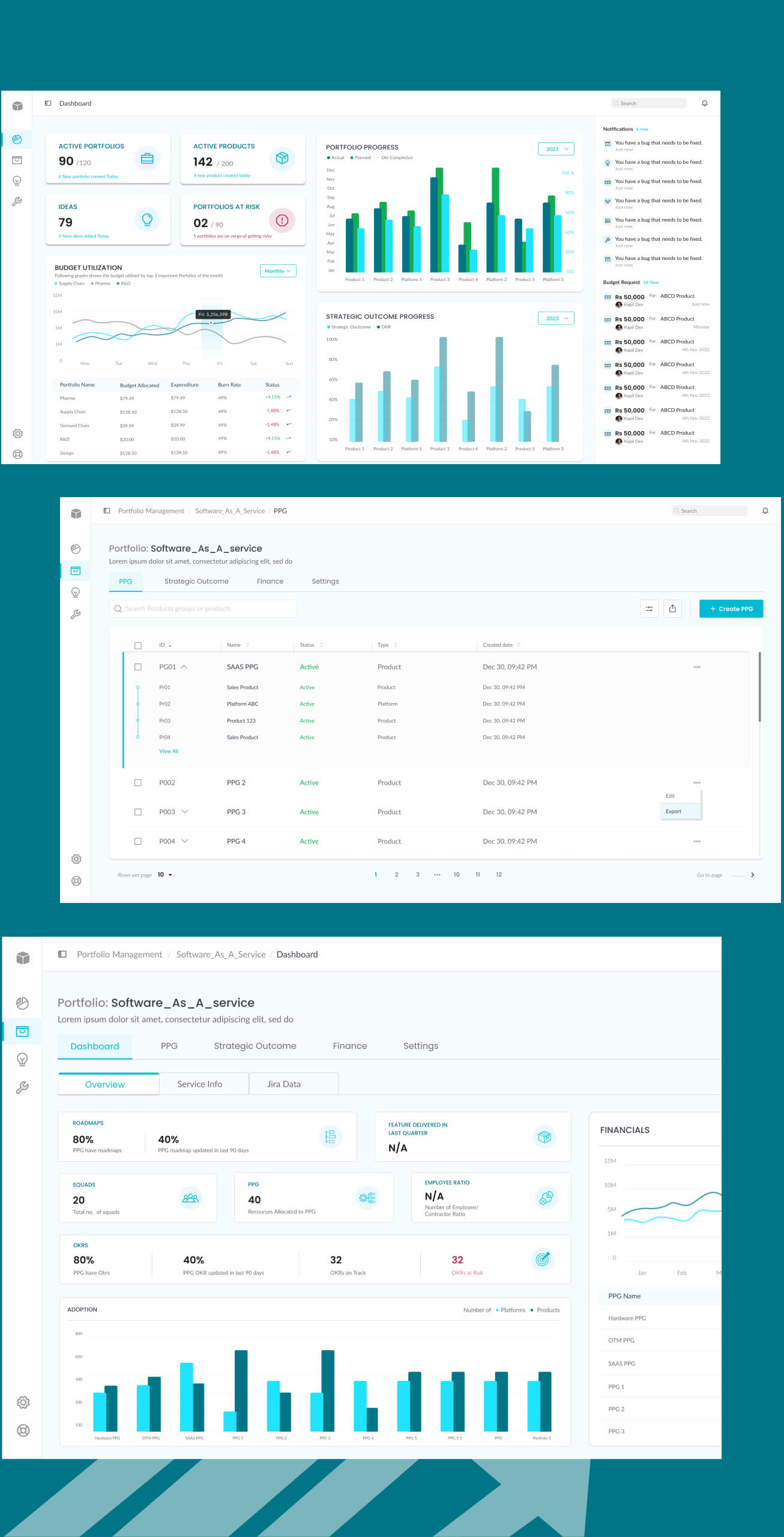Open portfolio archive icon in top Dashboard sidebar

[x=17, y=160]
